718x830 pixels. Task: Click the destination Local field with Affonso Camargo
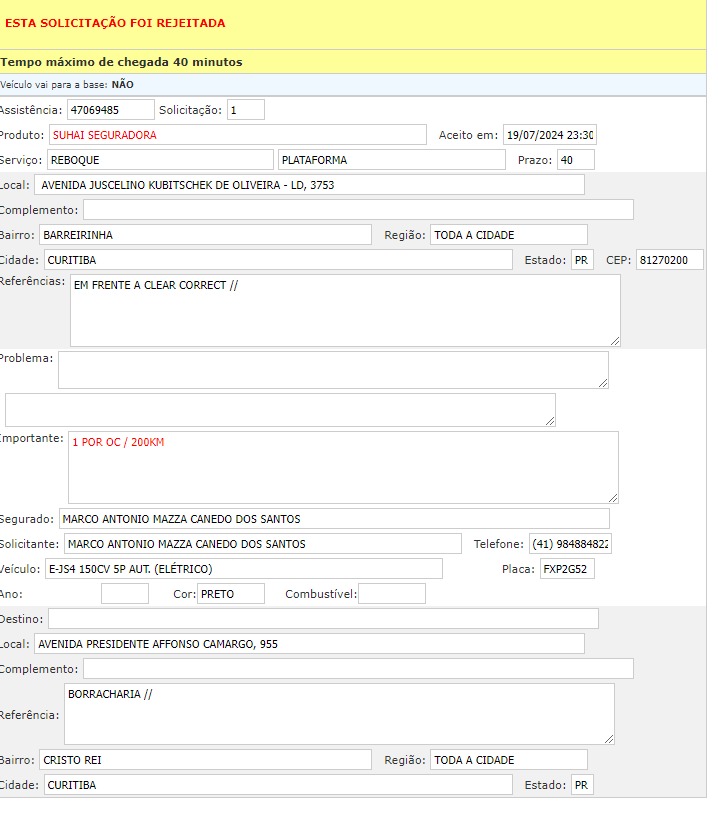point(309,644)
